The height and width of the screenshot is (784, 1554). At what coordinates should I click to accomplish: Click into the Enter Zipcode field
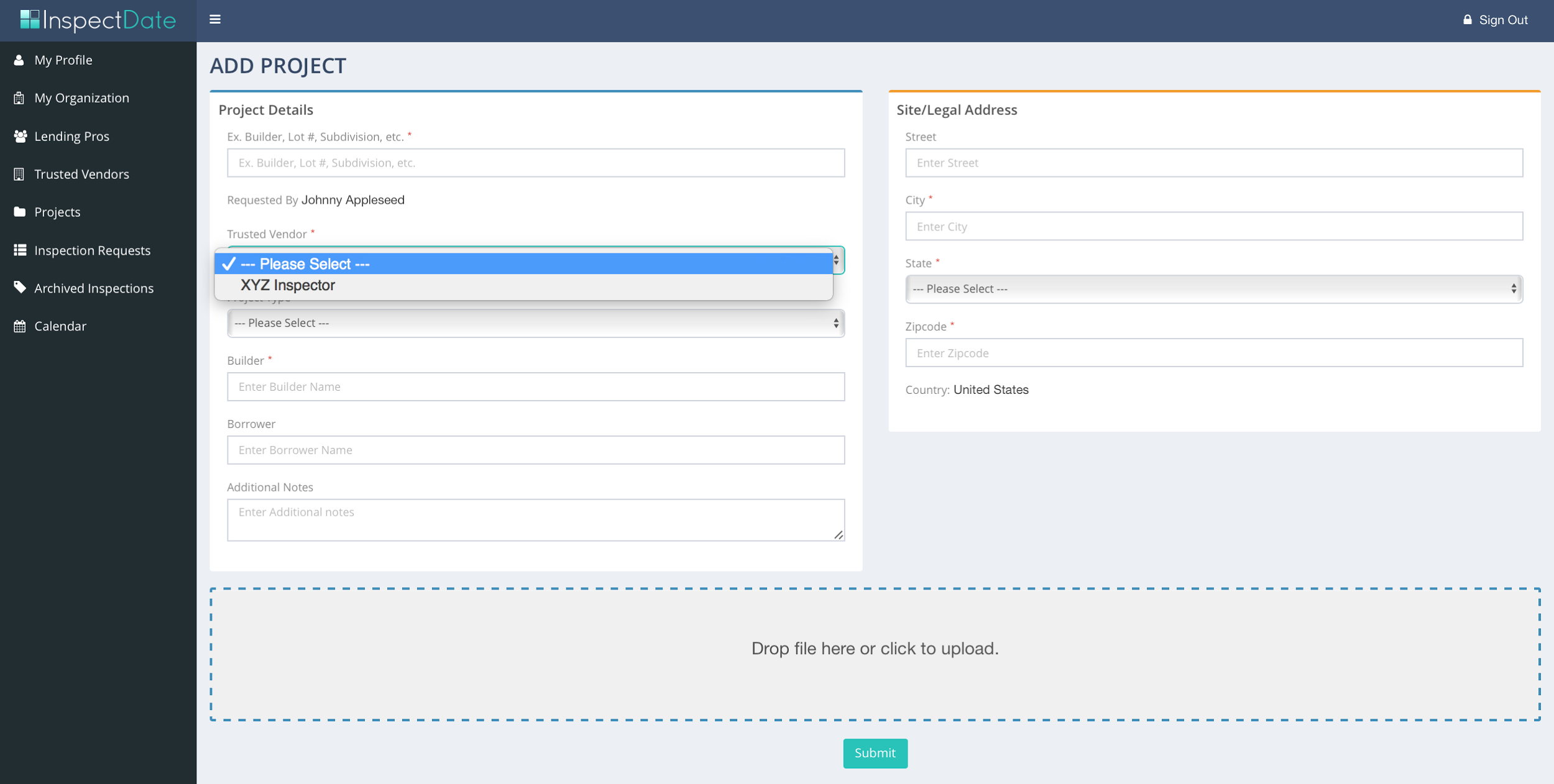pyautogui.click(x=1213, y=353)
